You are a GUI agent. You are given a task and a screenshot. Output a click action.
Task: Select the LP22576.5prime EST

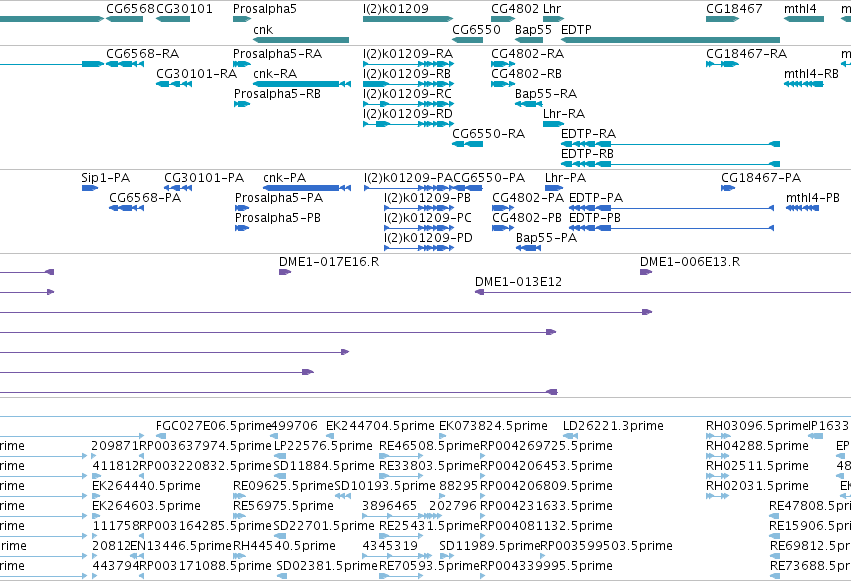tap(280, 456)
